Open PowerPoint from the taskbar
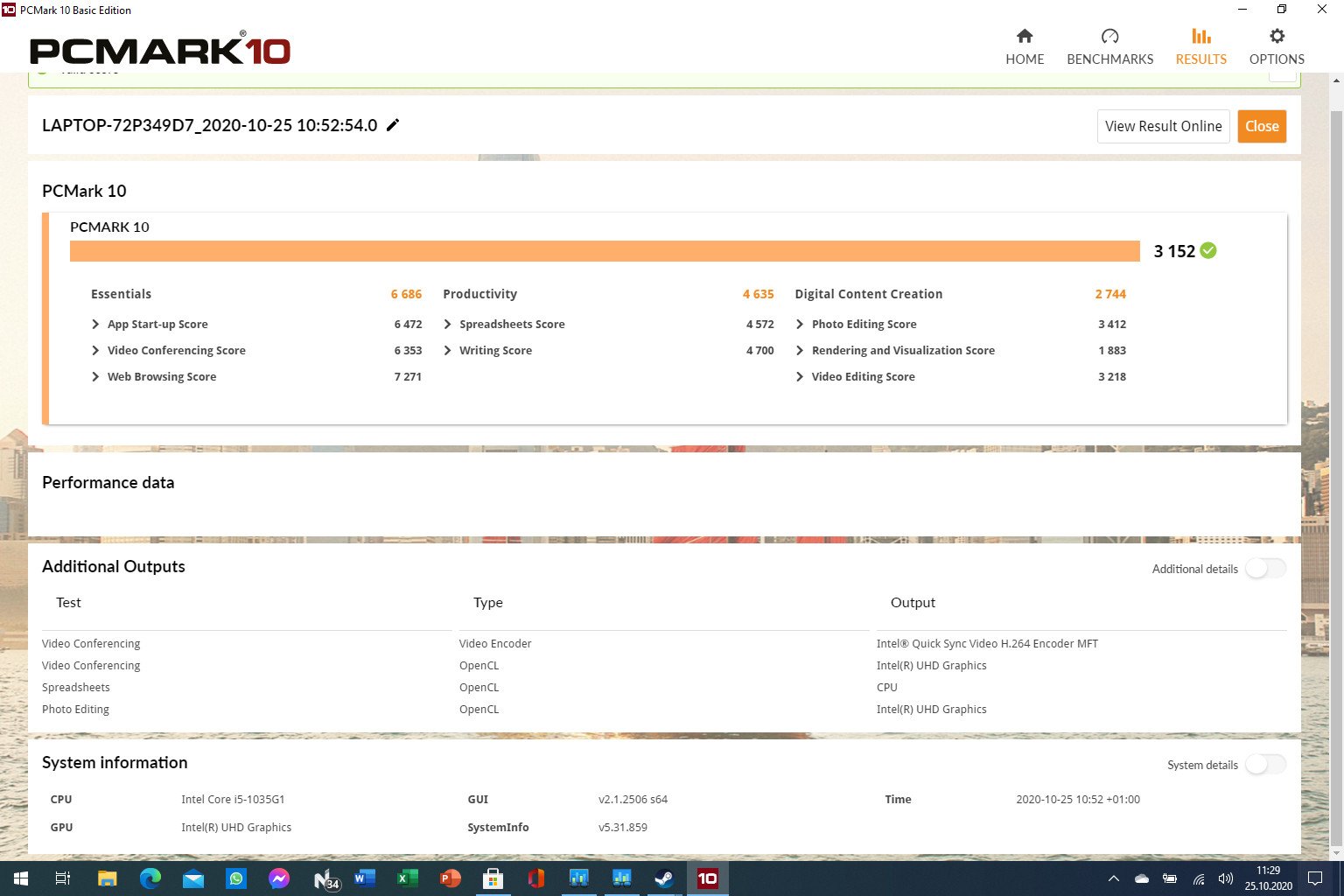This screenshot has width=1344, height=896. [451, 878]
